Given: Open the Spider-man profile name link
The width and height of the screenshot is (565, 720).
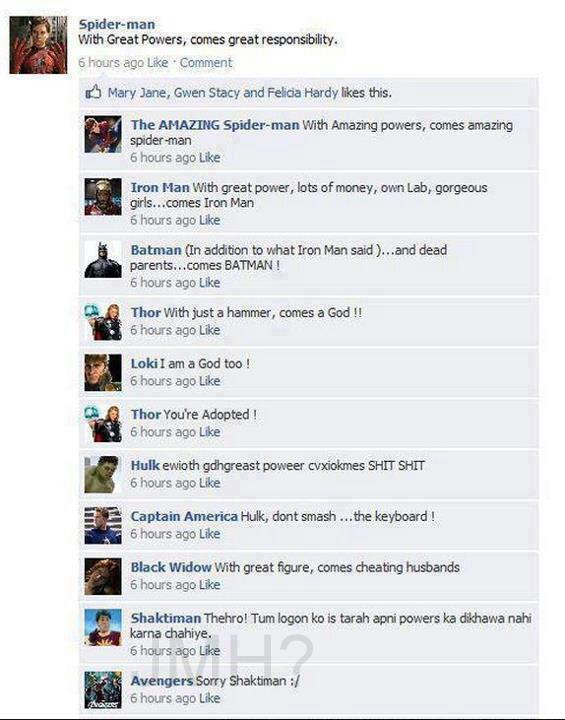Looking at the screenshot, I should (117, 24).
